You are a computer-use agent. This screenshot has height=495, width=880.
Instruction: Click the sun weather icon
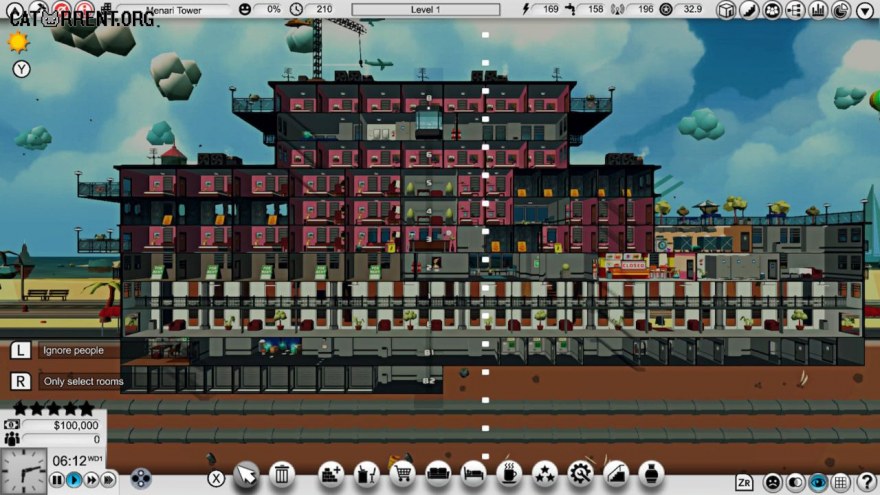point(18,42)
